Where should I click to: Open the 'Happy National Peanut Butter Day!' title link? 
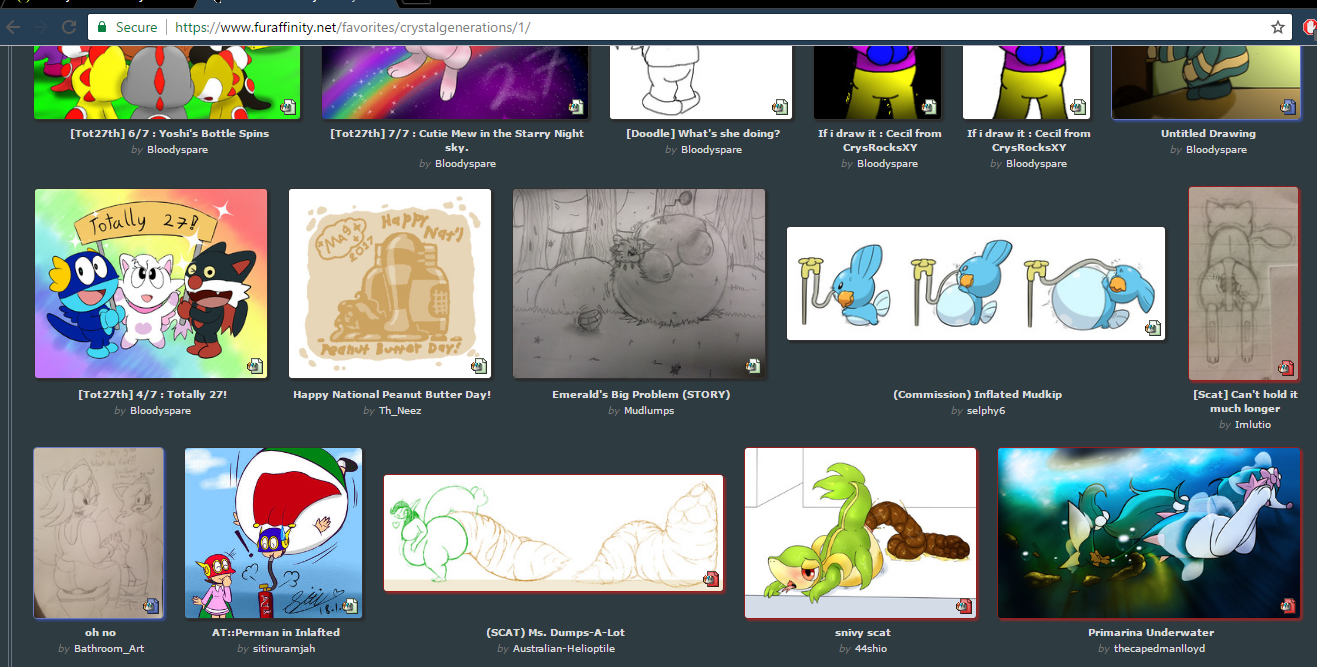392,394
